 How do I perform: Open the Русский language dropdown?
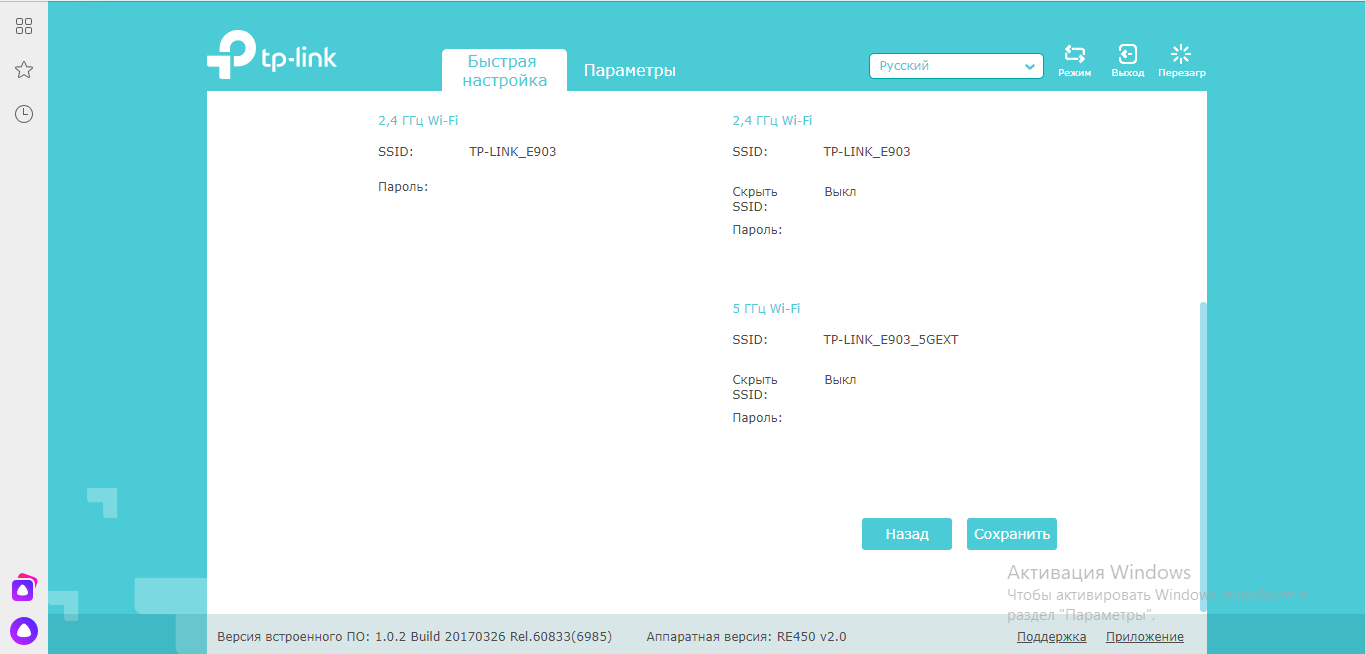click(956, 66)
